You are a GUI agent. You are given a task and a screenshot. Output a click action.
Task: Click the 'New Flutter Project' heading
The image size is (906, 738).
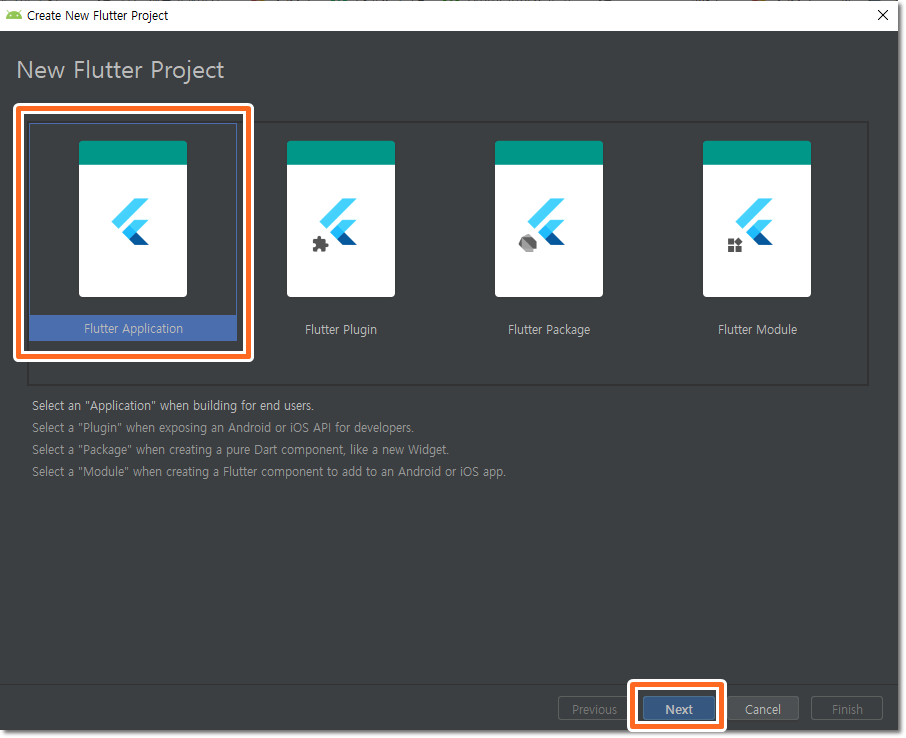tap(120, 70)
